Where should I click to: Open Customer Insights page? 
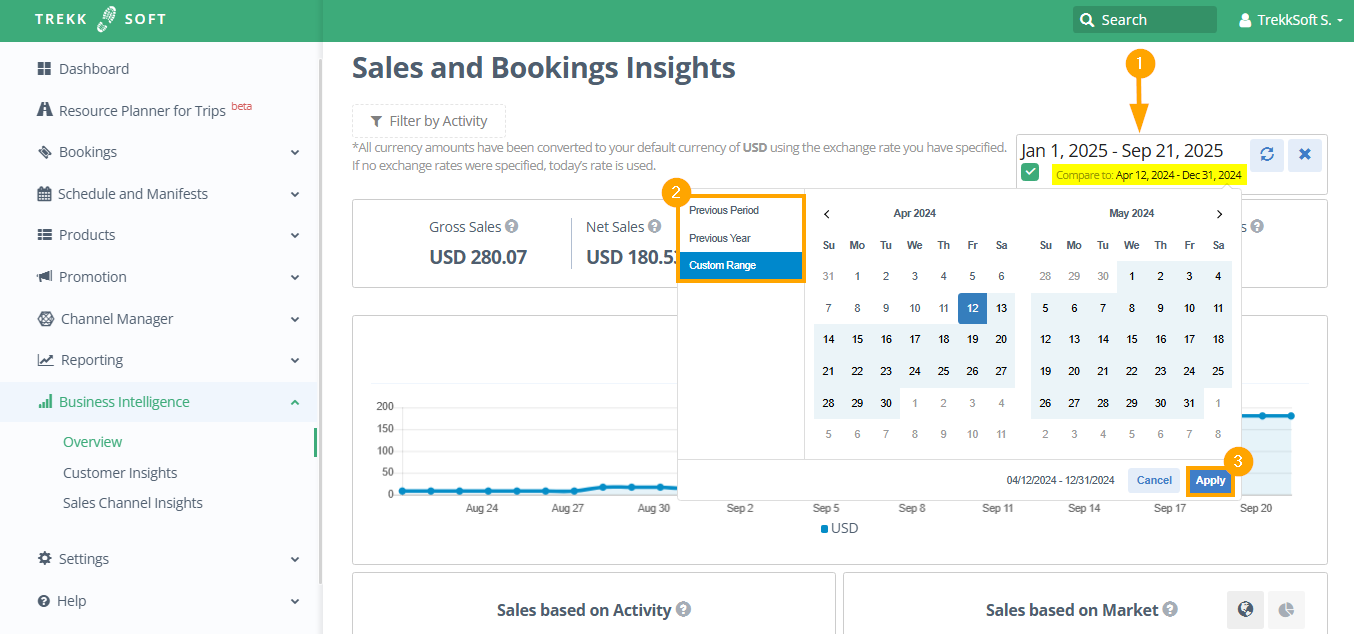click(x=120, y=473)
